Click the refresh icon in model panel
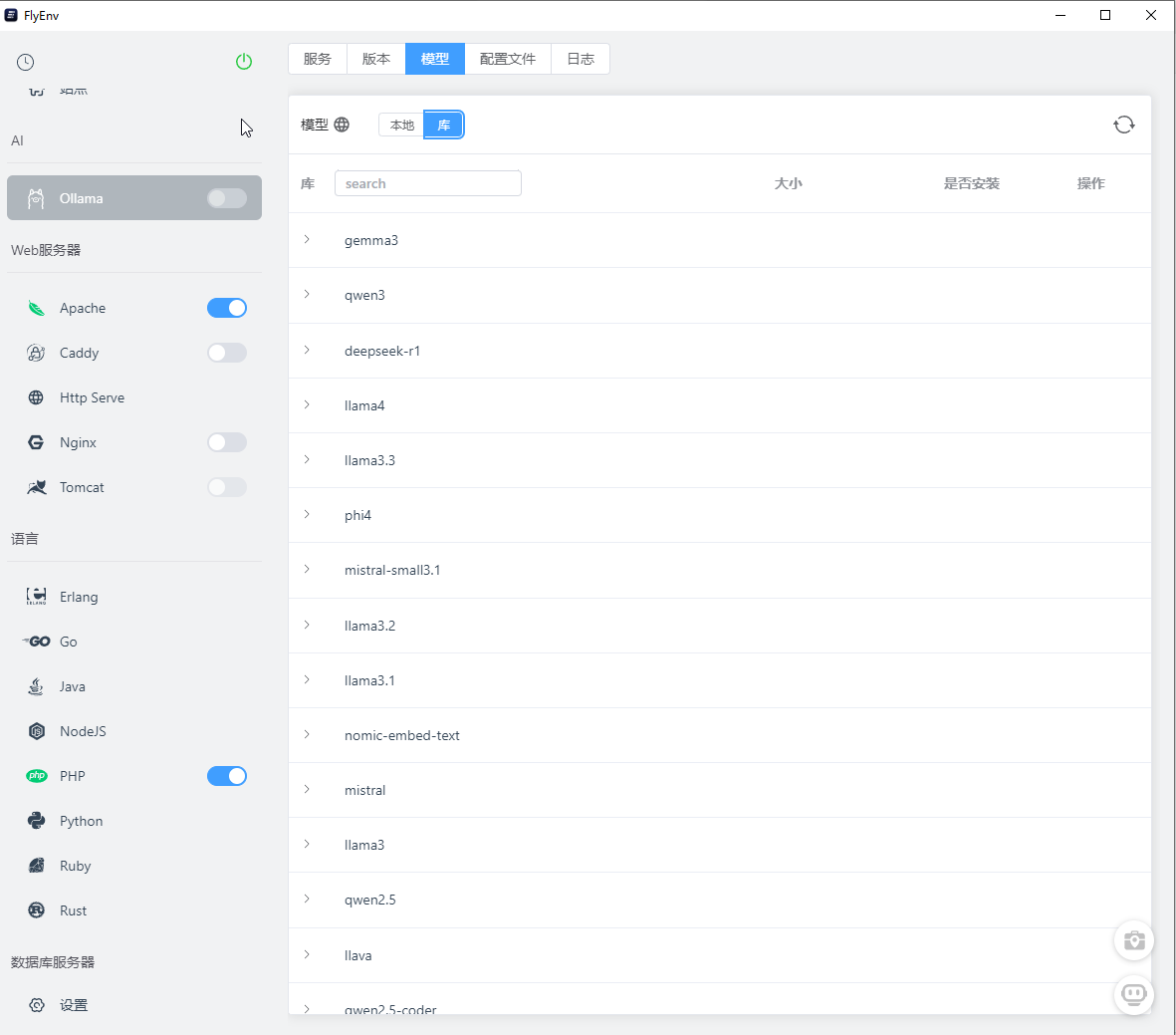Screen dimensions: 1176x1035 [x=1123, y=125]
